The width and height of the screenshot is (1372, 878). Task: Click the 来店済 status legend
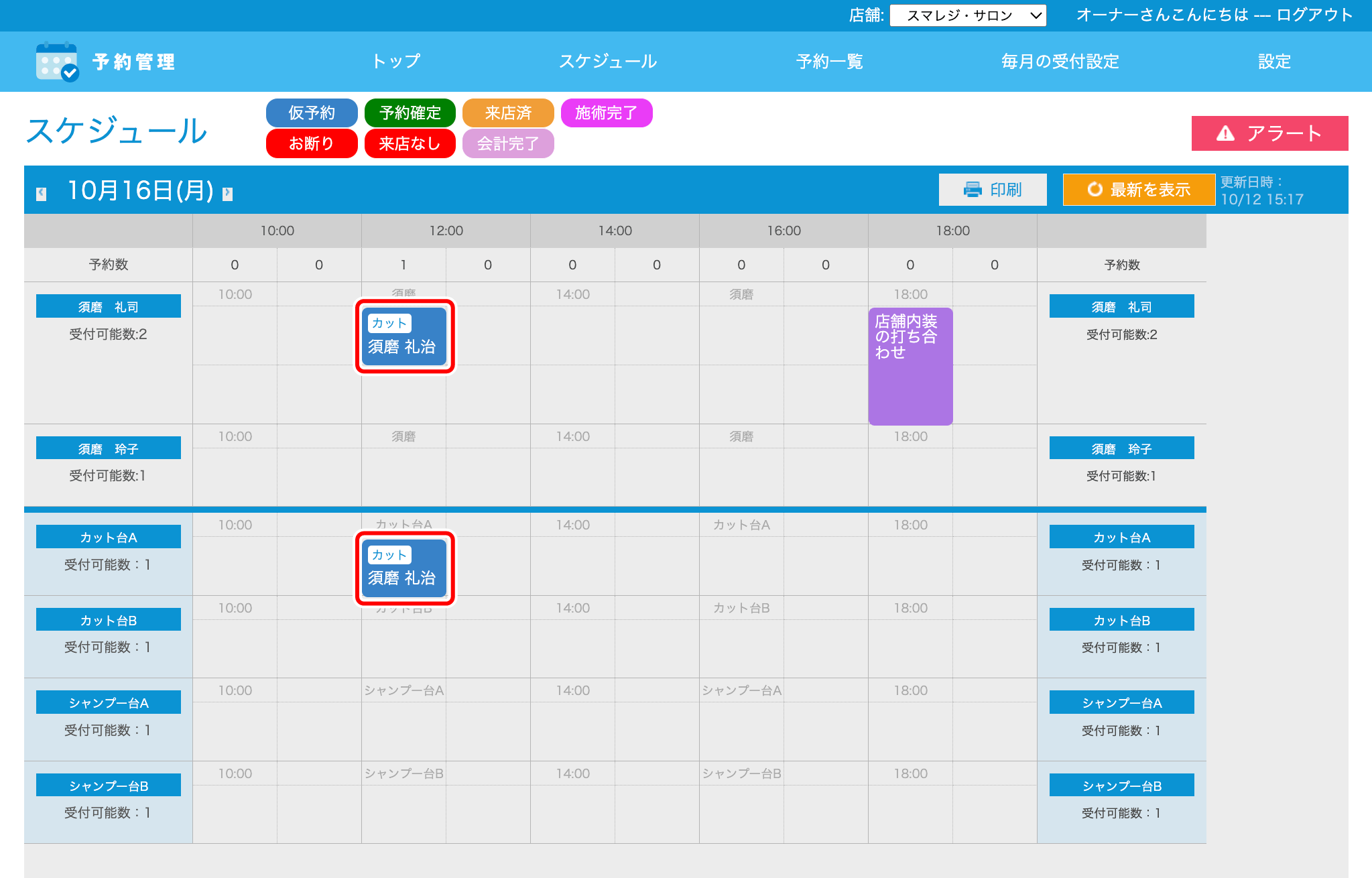pos(508,113)
